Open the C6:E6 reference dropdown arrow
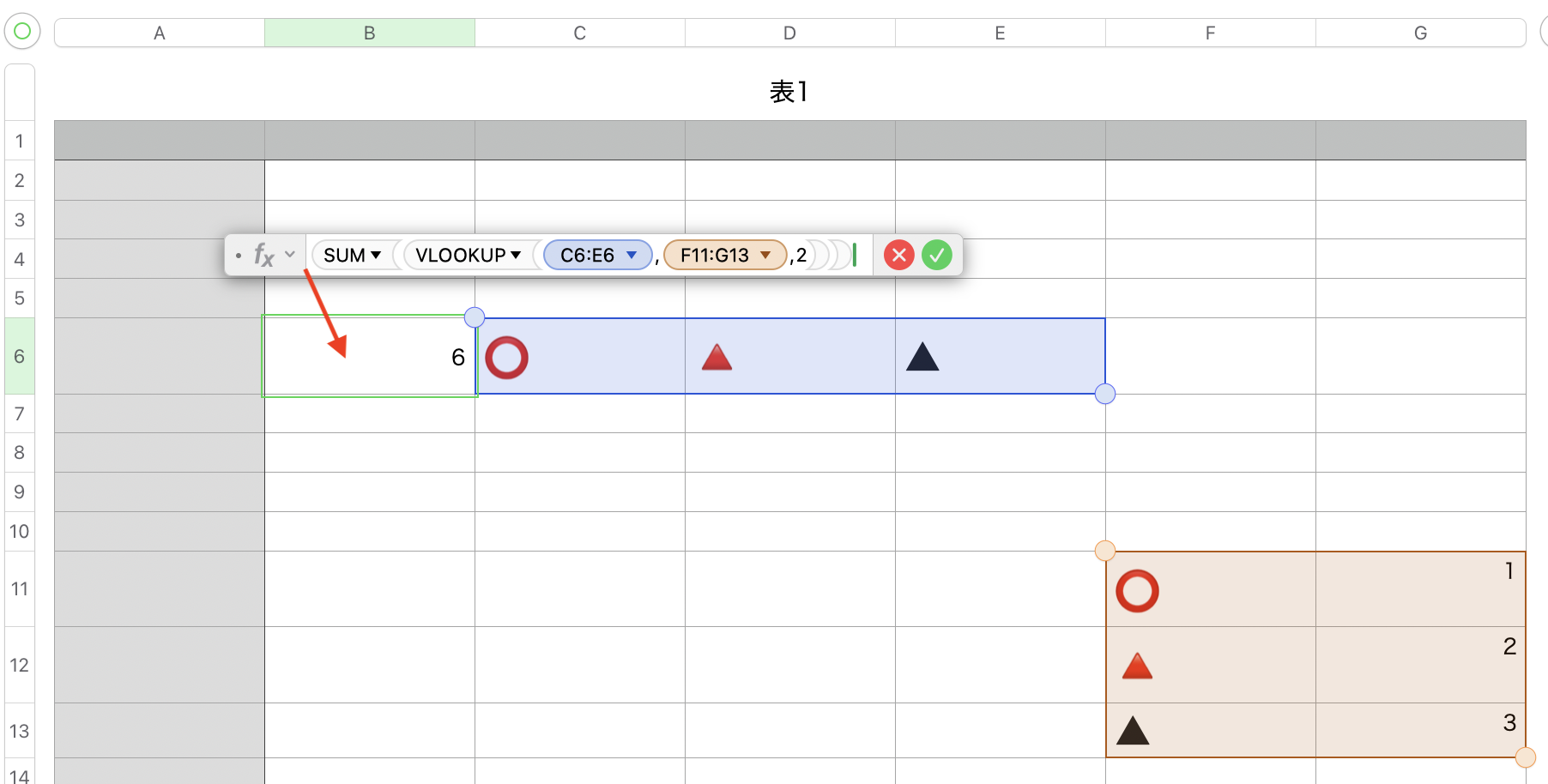Screen dimensions: 1548x784 point(632,255)
